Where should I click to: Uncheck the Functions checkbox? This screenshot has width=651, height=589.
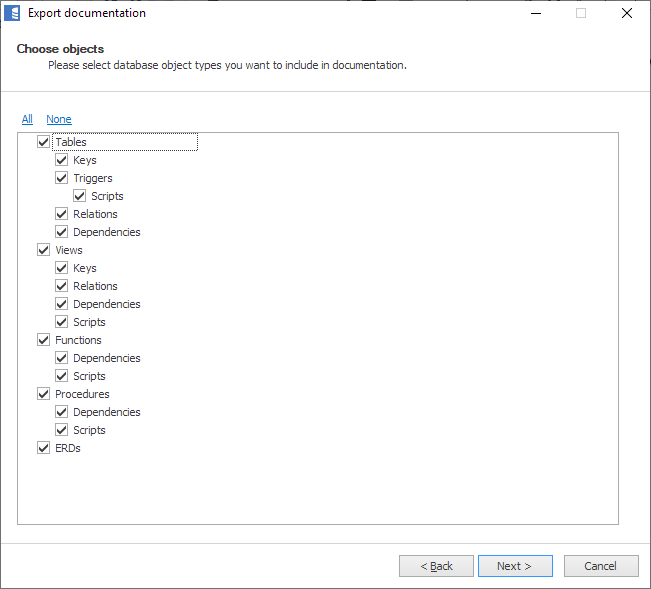43,340
